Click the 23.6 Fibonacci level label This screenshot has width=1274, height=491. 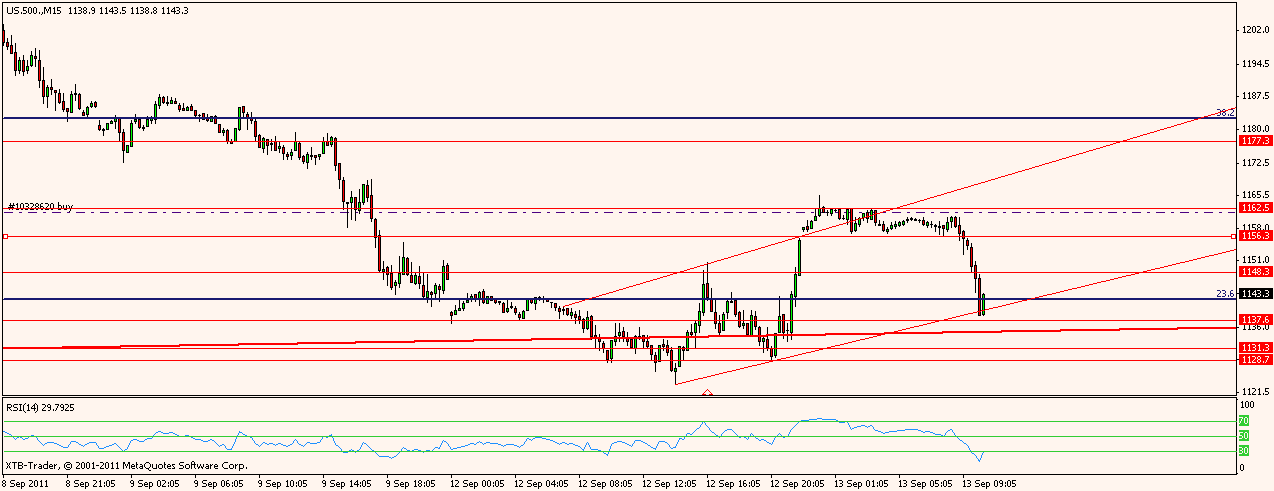[1225, 293]
